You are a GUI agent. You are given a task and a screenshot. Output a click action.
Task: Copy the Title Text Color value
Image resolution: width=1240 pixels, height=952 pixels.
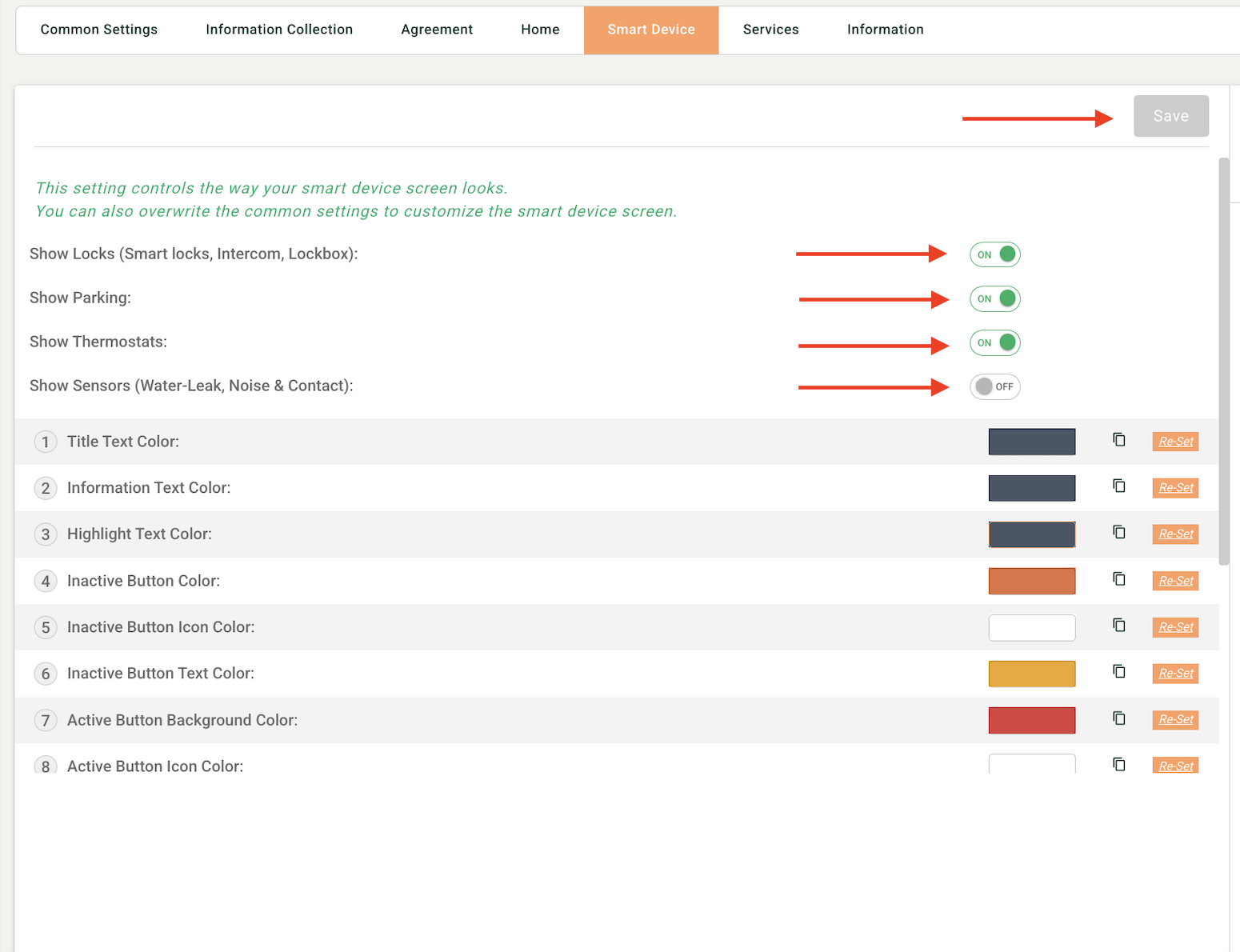1119,440
